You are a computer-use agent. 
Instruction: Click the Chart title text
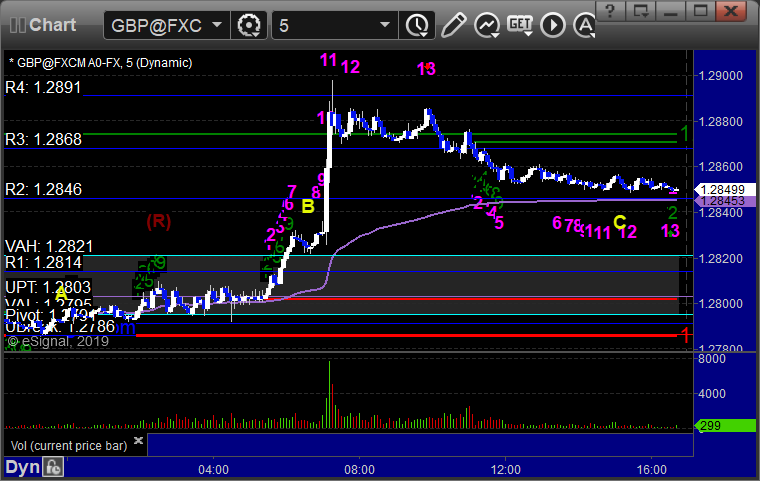pyautogui.click(x=52, y=25)
